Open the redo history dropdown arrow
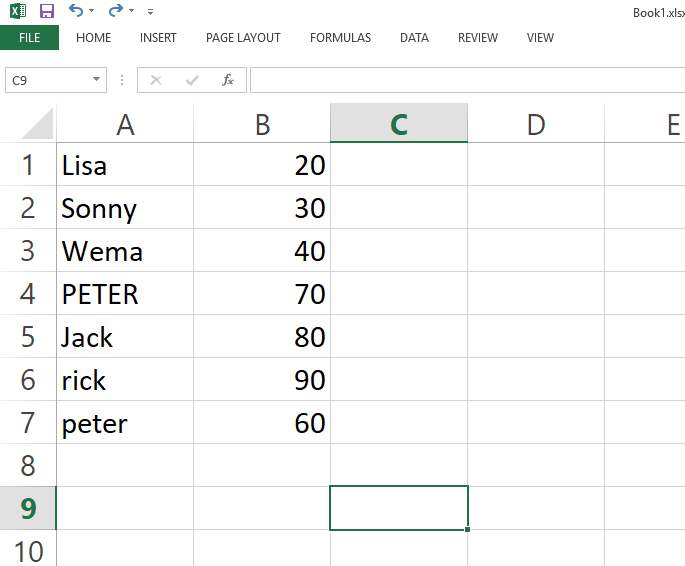The height and width of the screenshot is (566, 685). (x=131, y=11)
